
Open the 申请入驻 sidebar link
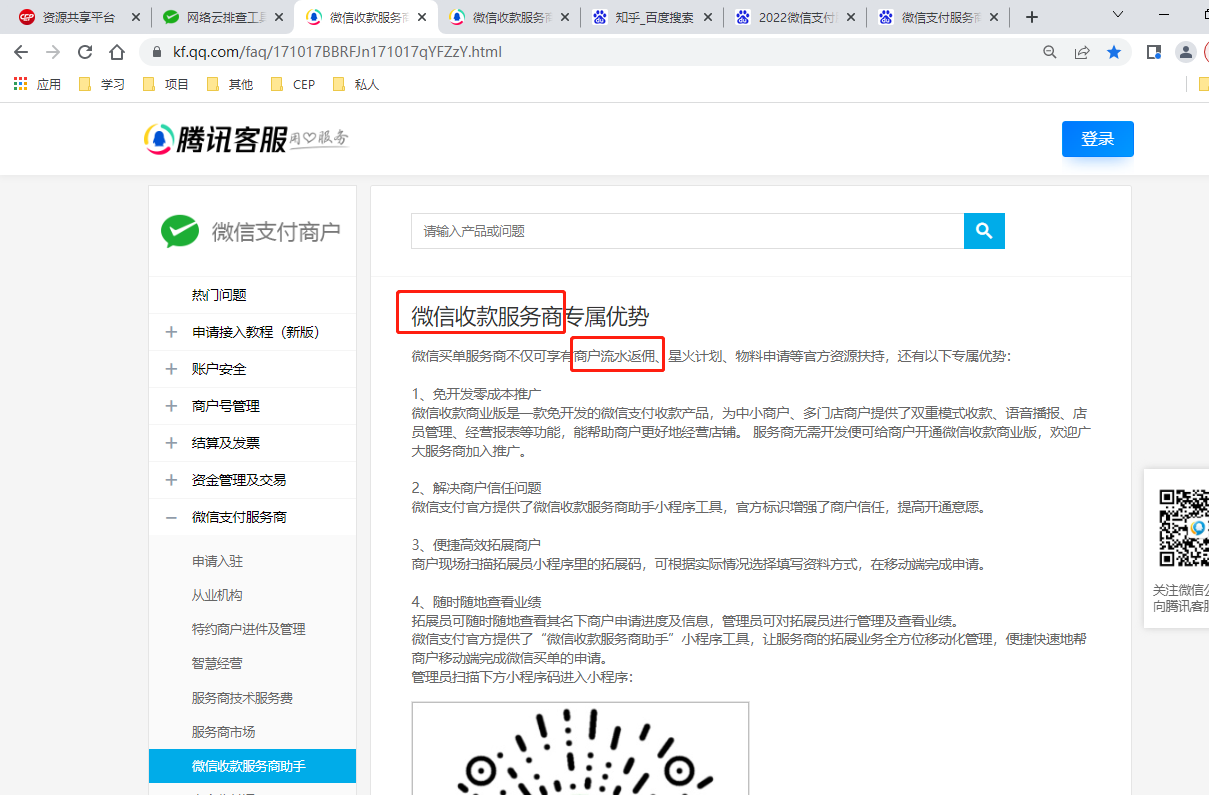pyautogui.click(x=217, y=562)
